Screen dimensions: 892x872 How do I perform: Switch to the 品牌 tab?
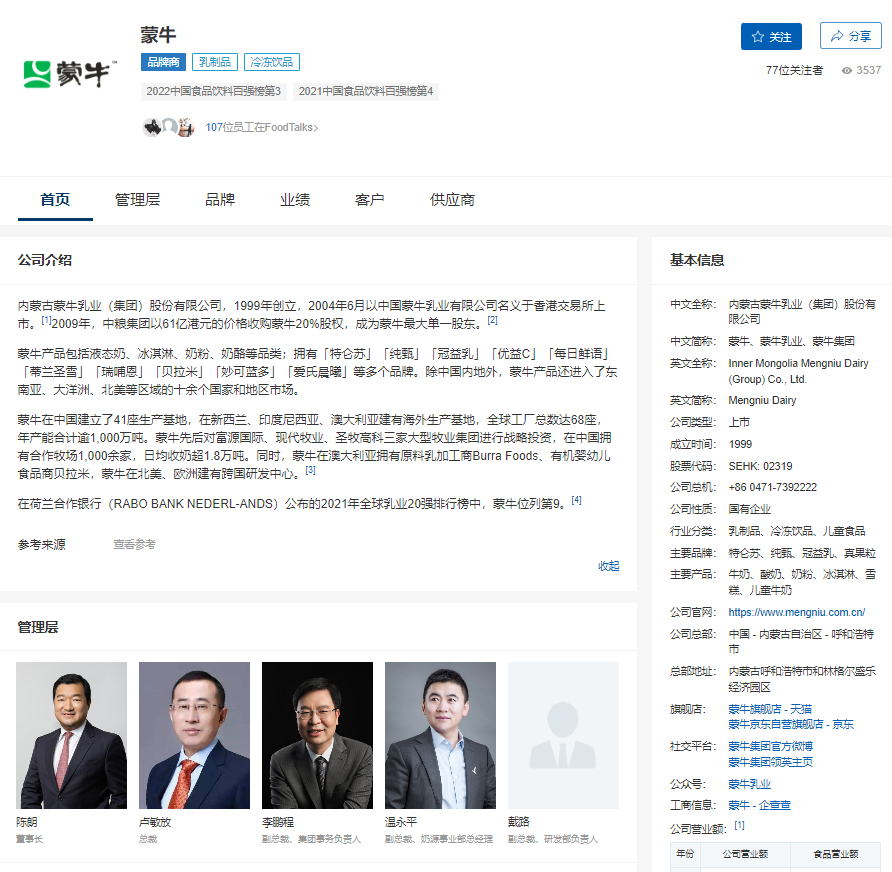pyautogui.click(x=220, y=200)
